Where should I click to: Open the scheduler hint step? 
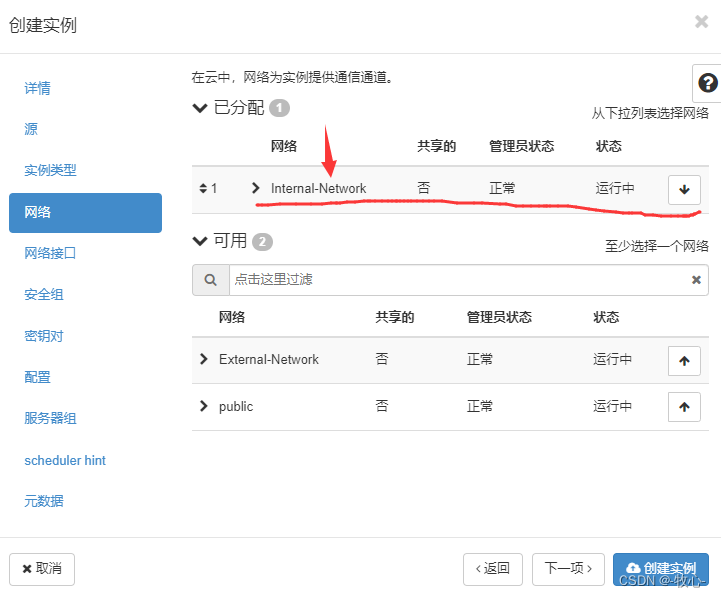tap(65, 460)
